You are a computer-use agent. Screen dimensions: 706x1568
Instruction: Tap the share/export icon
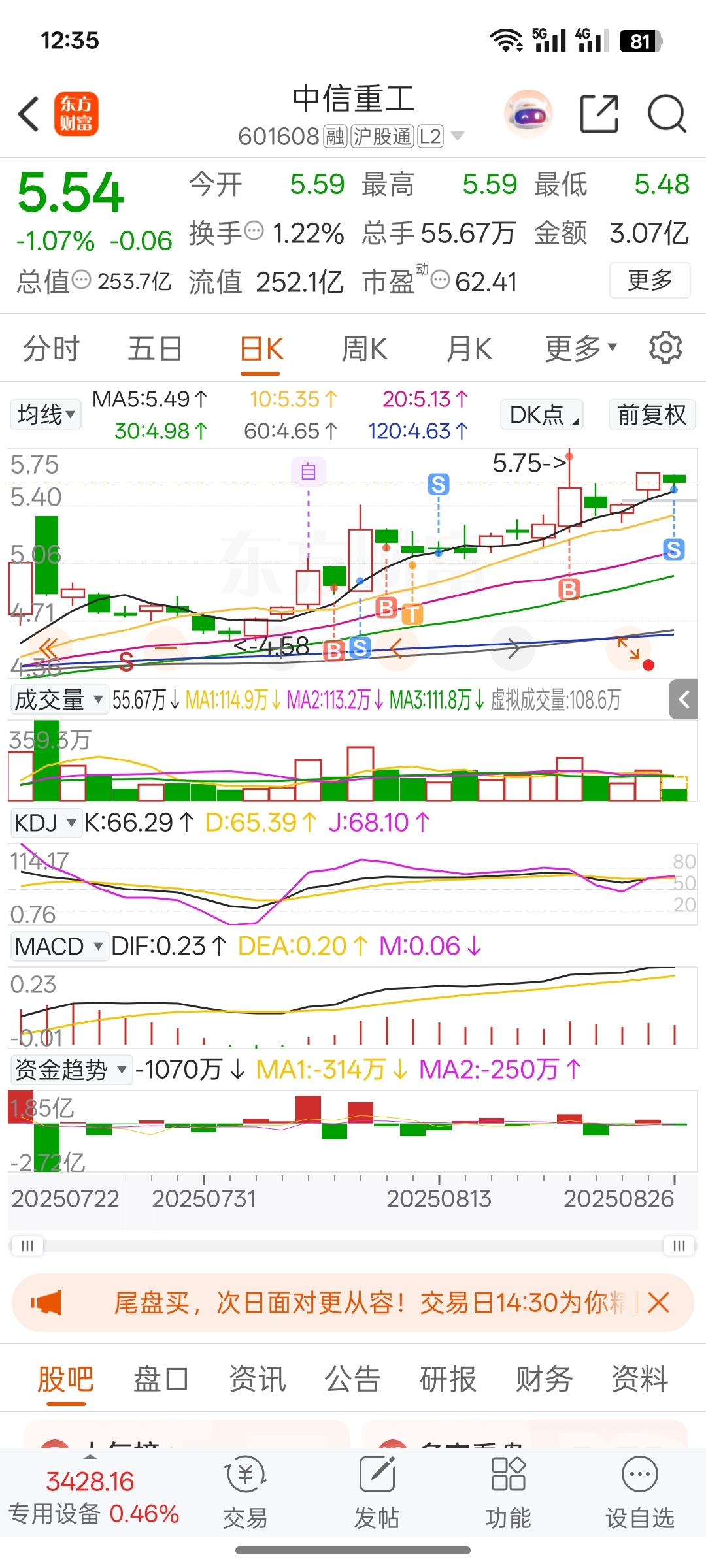click(x=599, y=114)
